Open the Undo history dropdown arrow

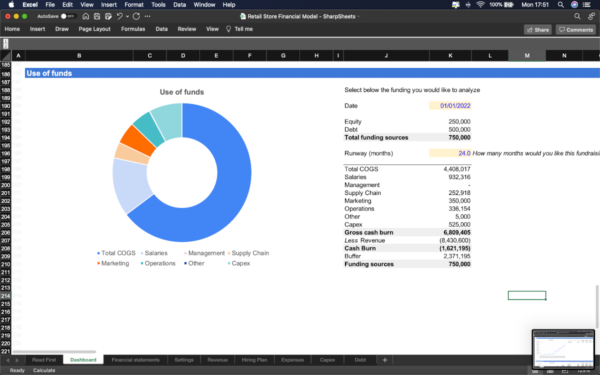127,16
